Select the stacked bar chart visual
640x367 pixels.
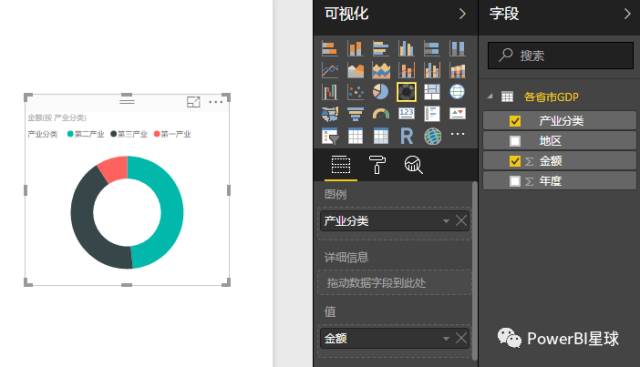coord(329,49)
